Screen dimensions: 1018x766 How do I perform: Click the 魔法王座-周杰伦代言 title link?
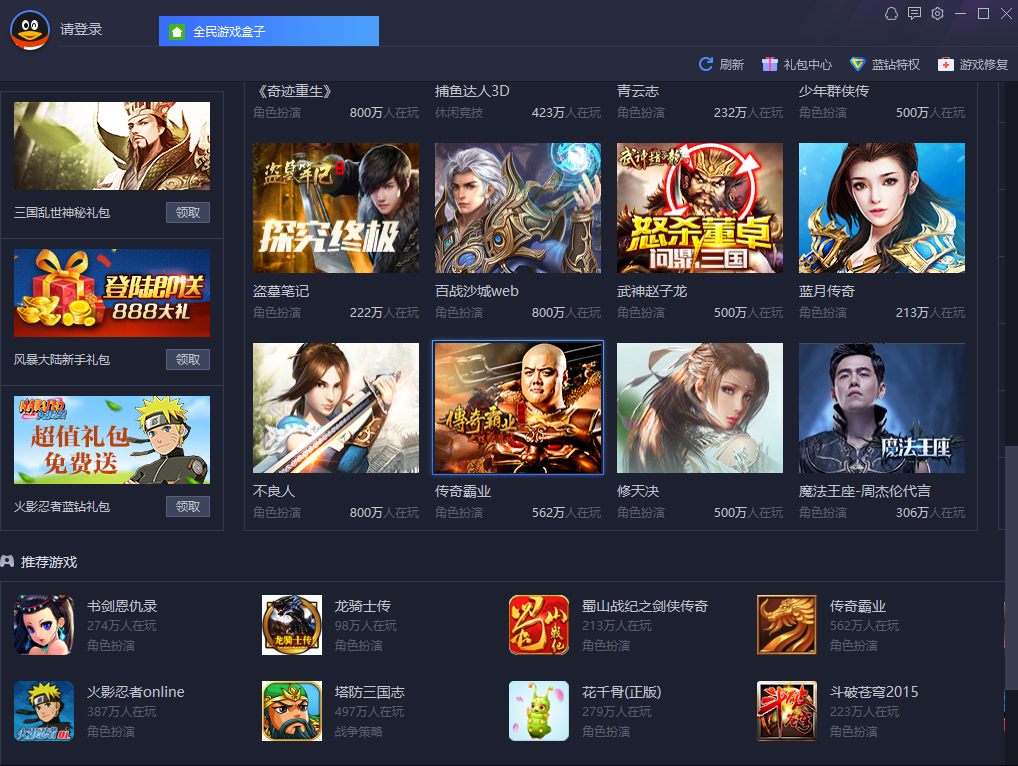pos(864,491)
